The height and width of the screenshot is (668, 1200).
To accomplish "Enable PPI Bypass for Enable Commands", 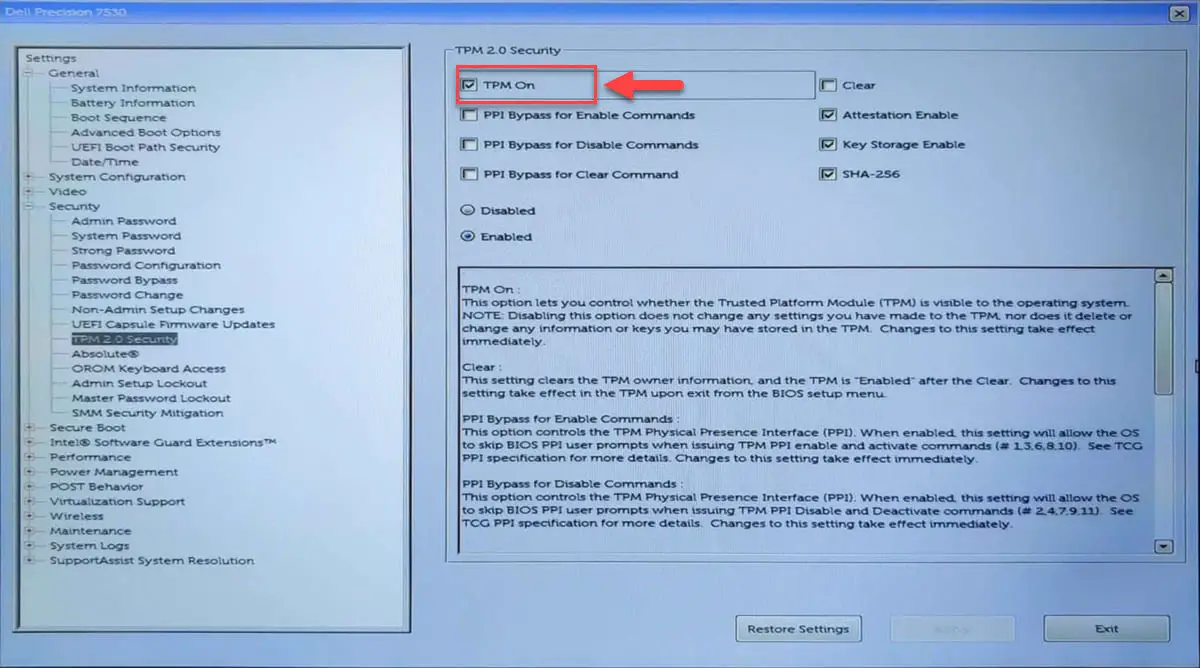I will tap(467, 114).
